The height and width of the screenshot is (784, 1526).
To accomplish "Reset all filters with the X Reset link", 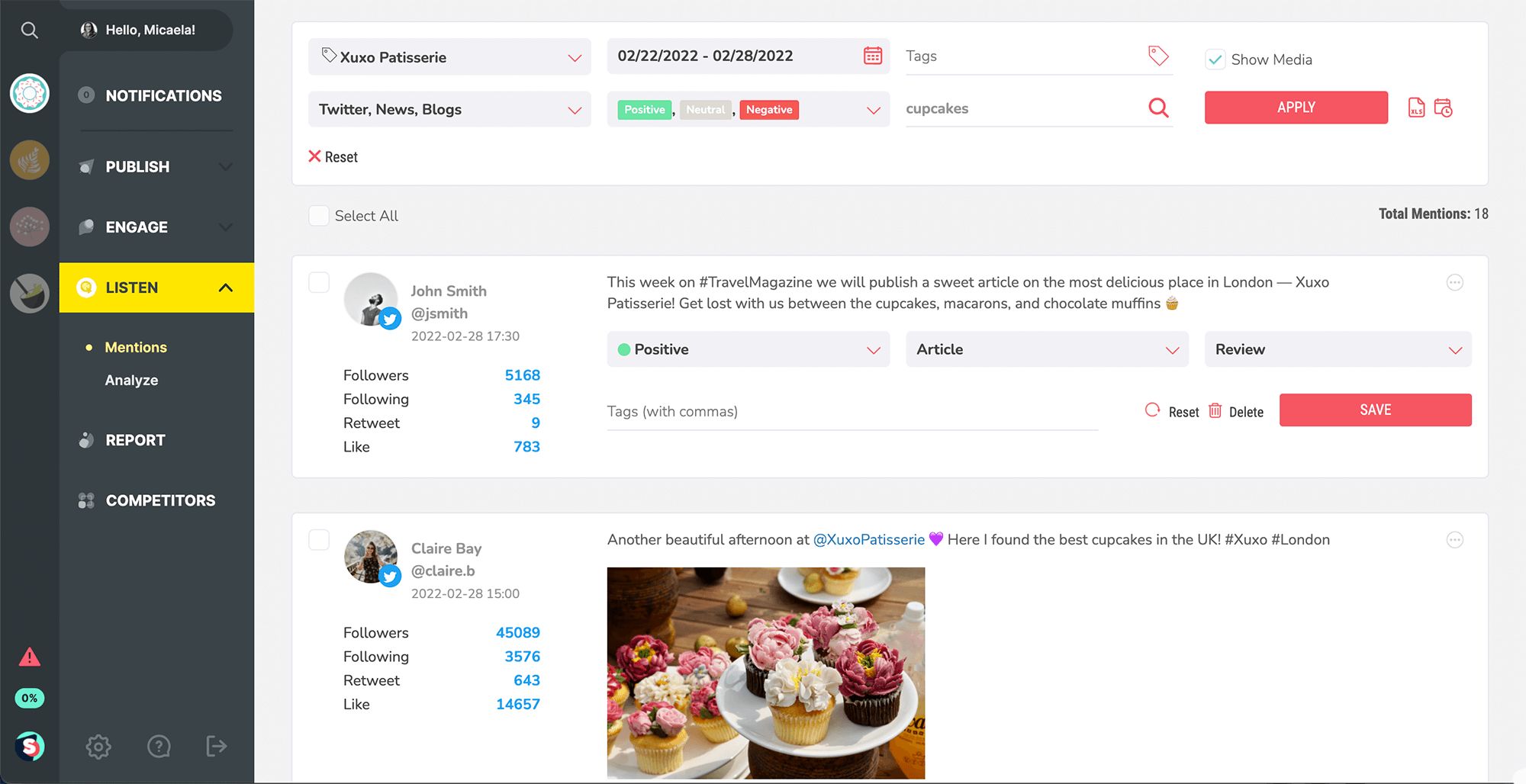I will coord(333,156).
